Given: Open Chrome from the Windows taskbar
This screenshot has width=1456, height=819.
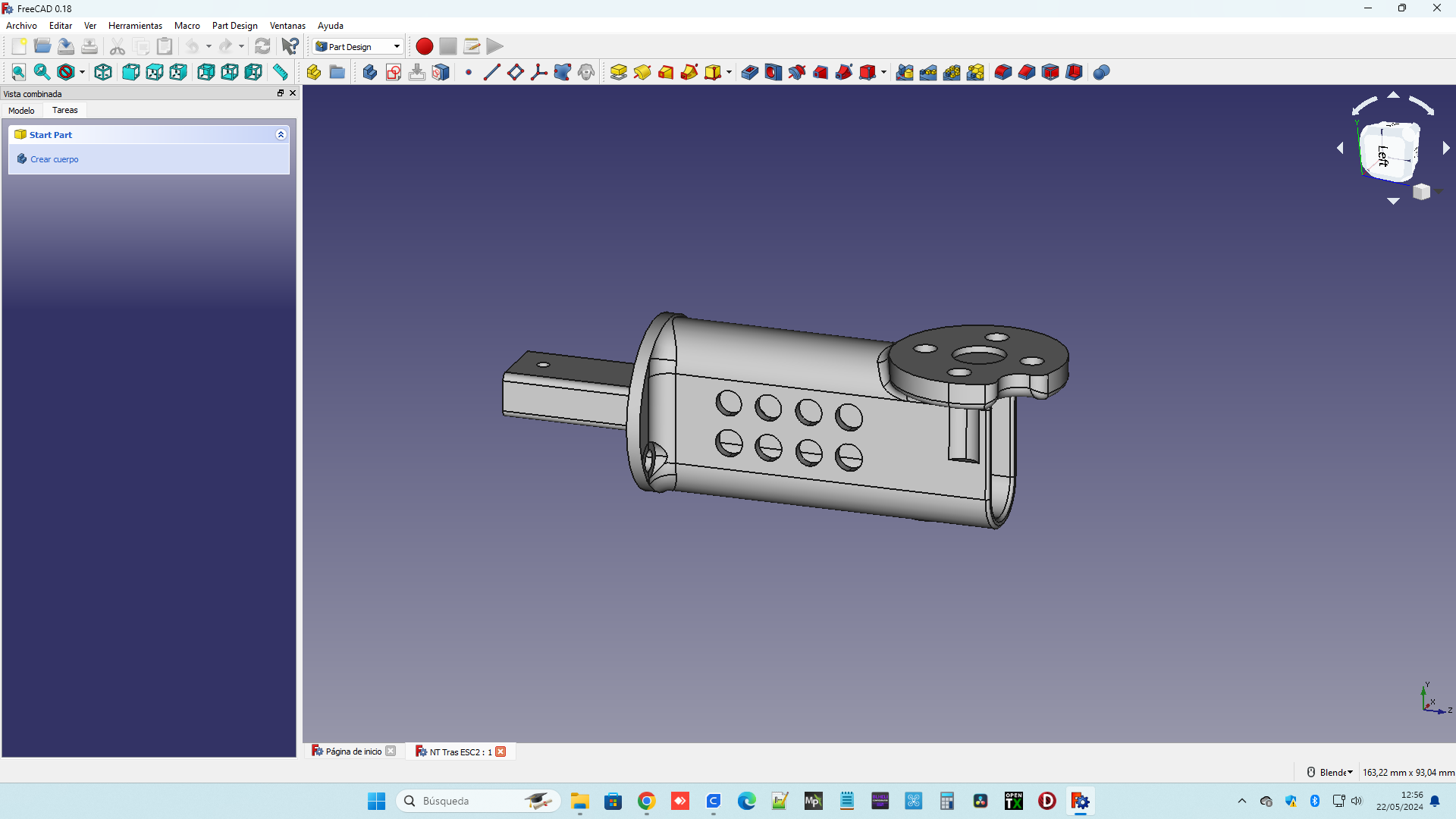Looking at the screenshot, I should pyautogui.click(x=646, y=801).
